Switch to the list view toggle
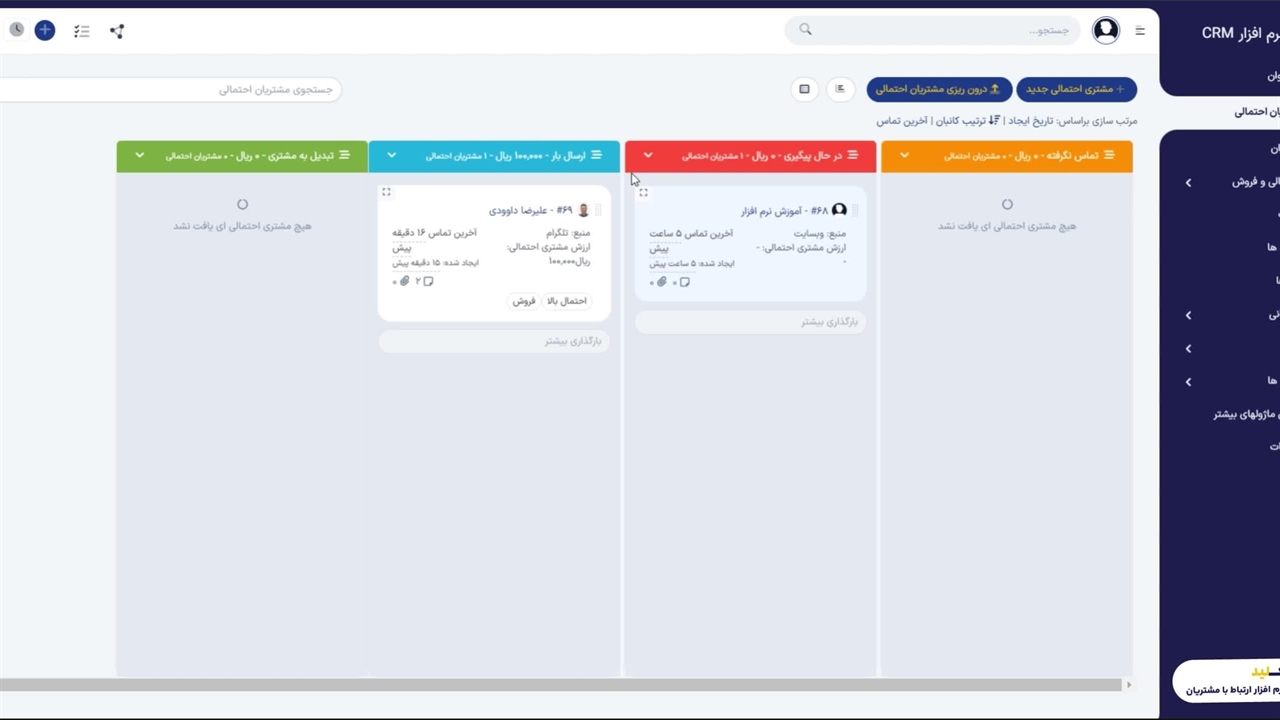 click(x=840, y=89)
